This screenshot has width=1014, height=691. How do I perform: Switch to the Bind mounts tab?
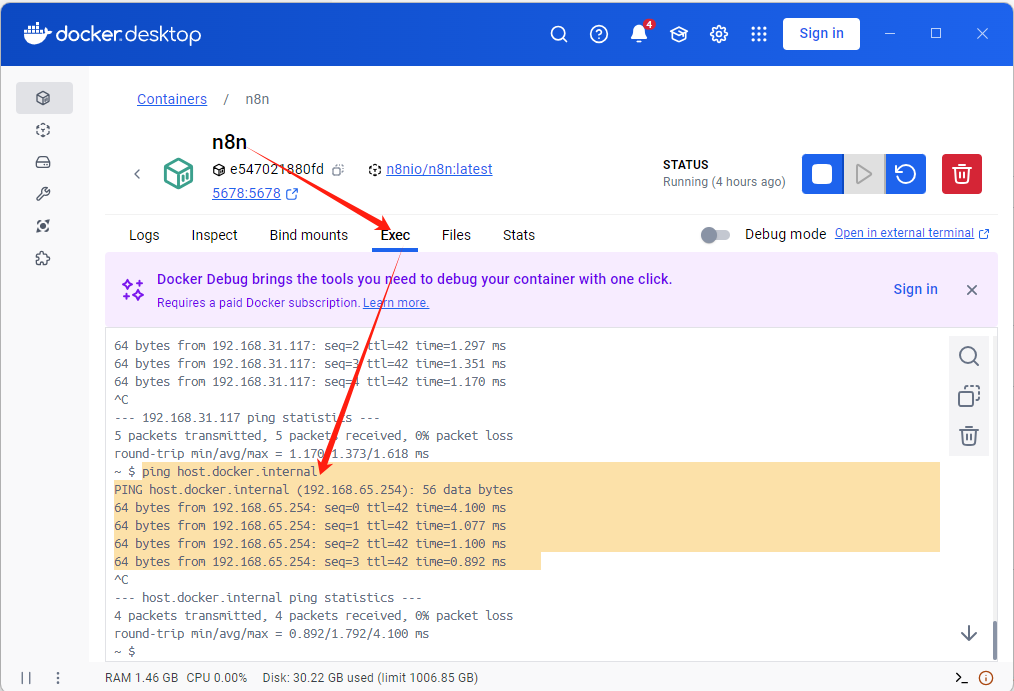pyautogui.click(x=308, y=235)
